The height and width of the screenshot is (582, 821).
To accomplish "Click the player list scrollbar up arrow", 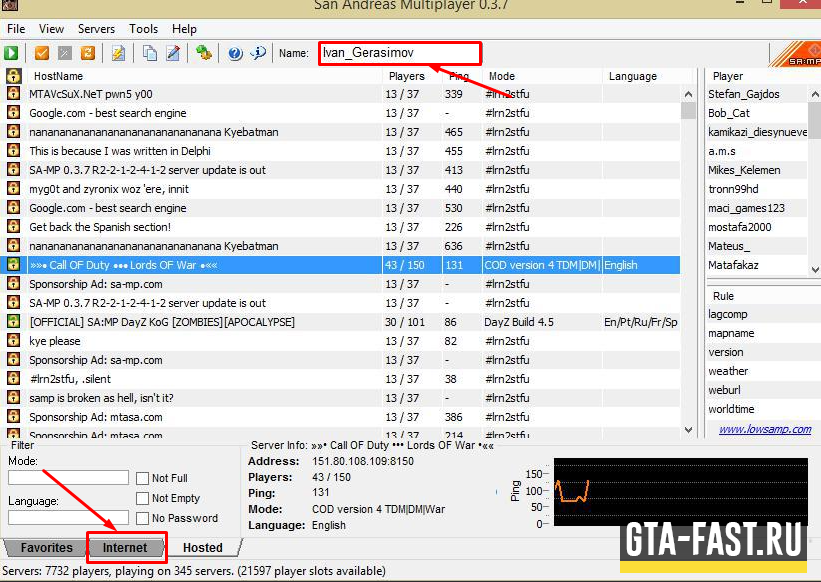I will 815,94.
